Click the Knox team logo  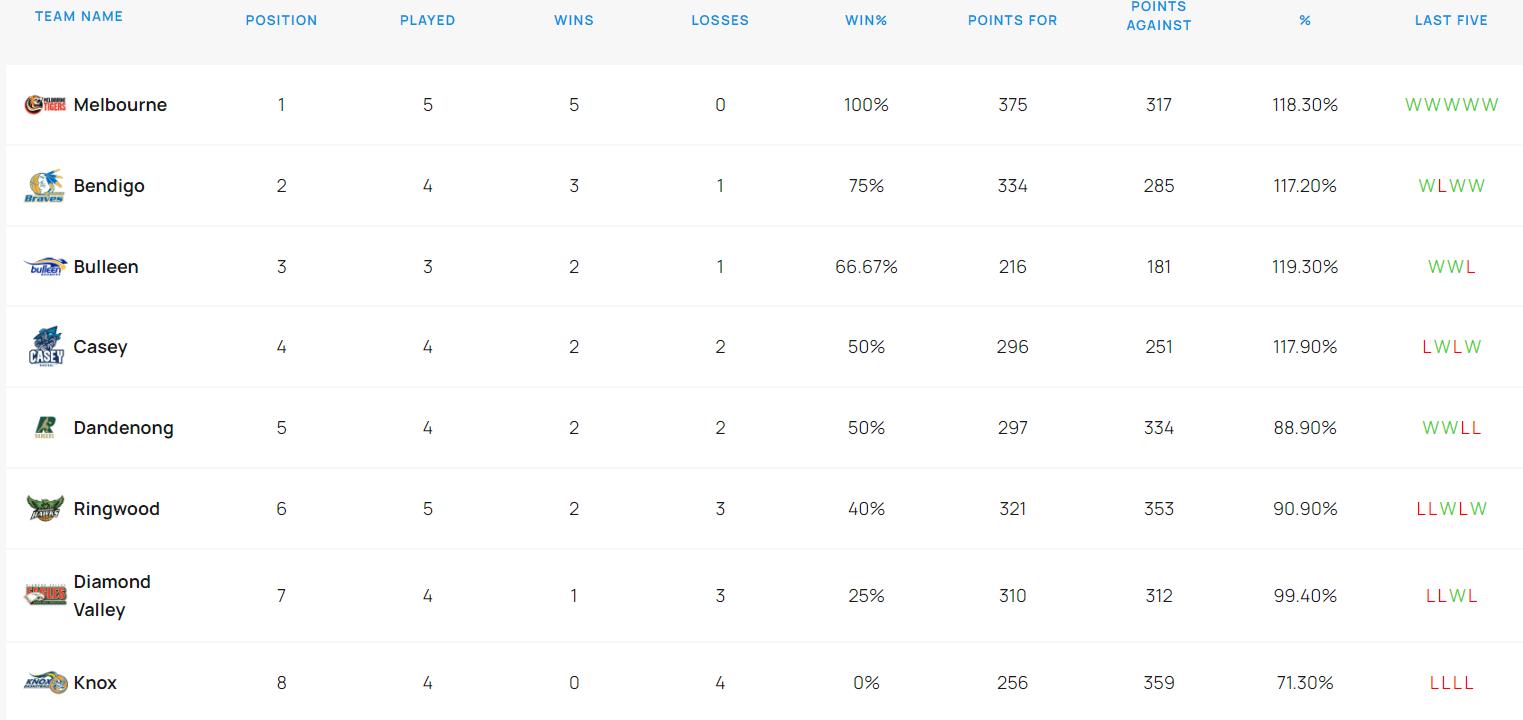[46, 683]
